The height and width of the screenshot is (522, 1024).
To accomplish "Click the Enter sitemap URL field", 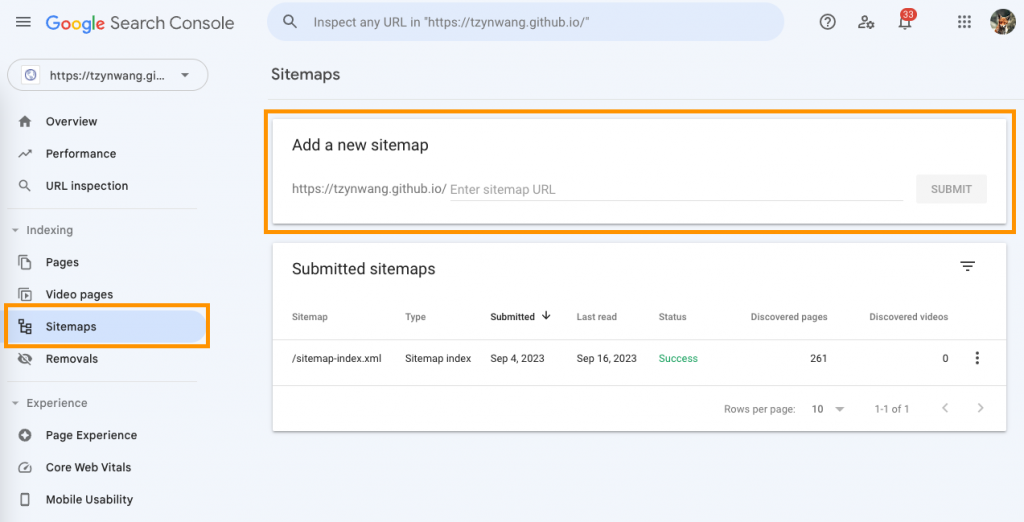I will pyautogui.click(x=676, y=189).
